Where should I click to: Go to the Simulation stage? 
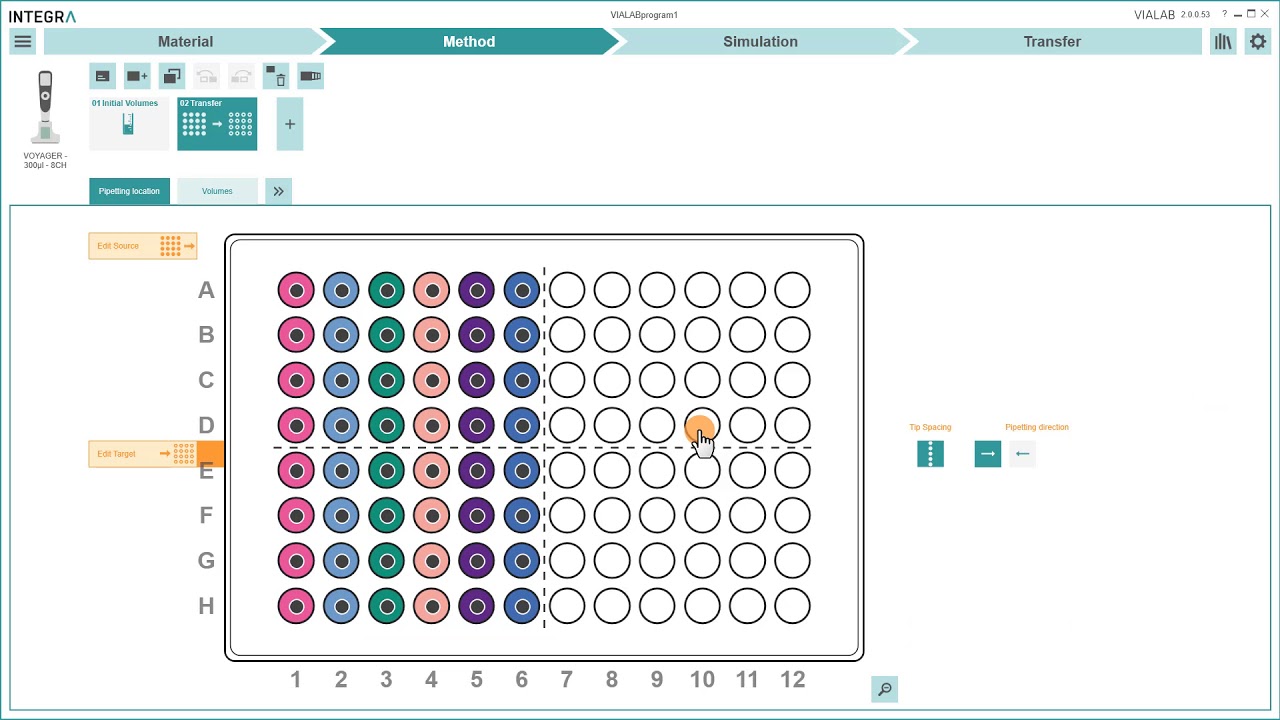[x=760, y=41]
